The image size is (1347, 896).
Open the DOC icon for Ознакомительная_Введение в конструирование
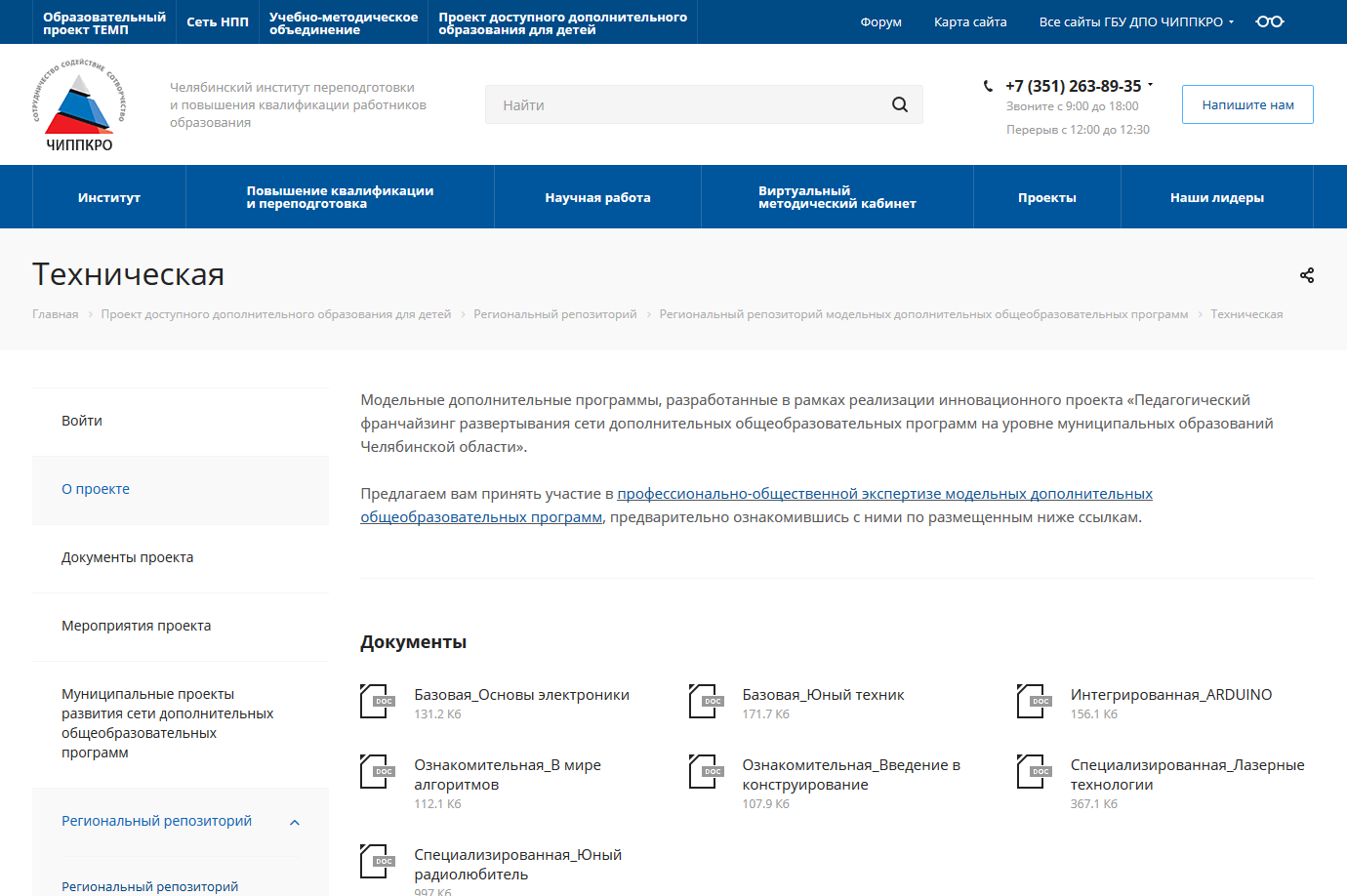[x=706, y=771]
